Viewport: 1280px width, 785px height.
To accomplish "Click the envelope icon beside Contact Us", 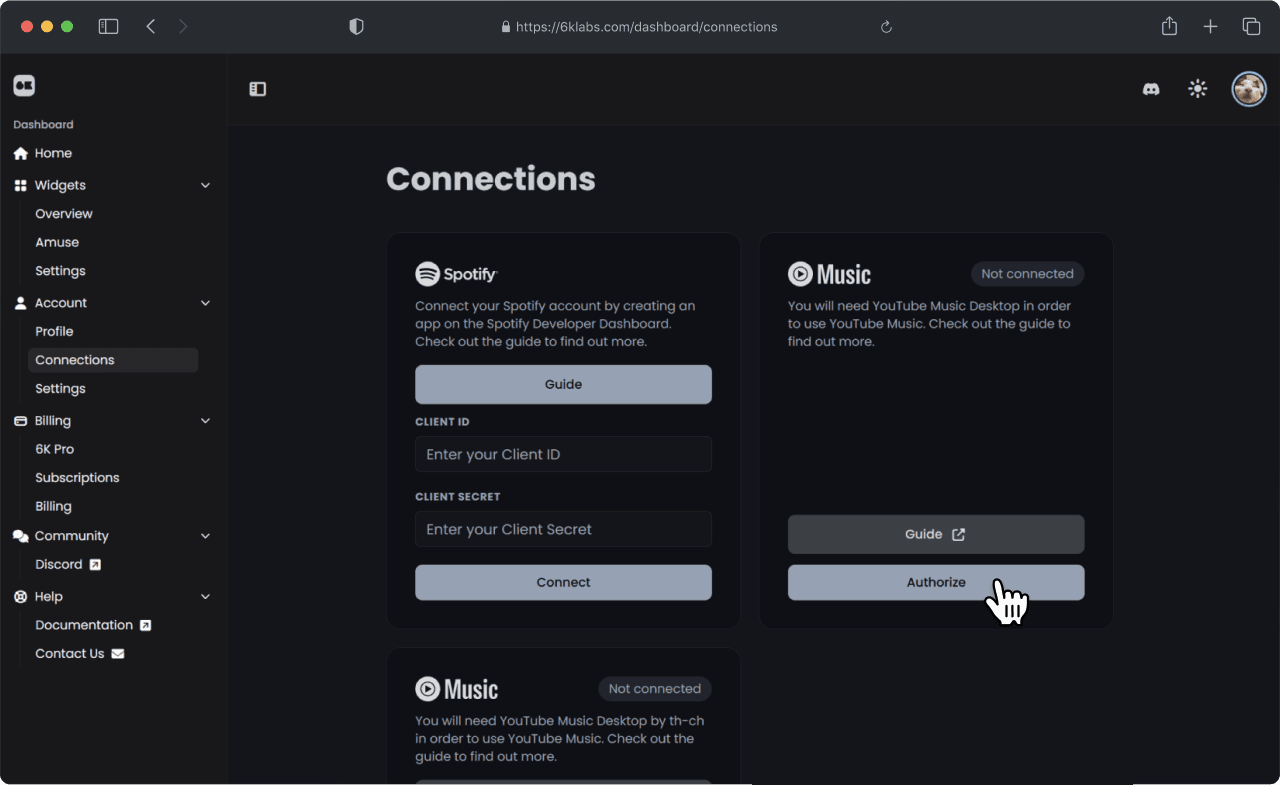I will tap(118, 654).
